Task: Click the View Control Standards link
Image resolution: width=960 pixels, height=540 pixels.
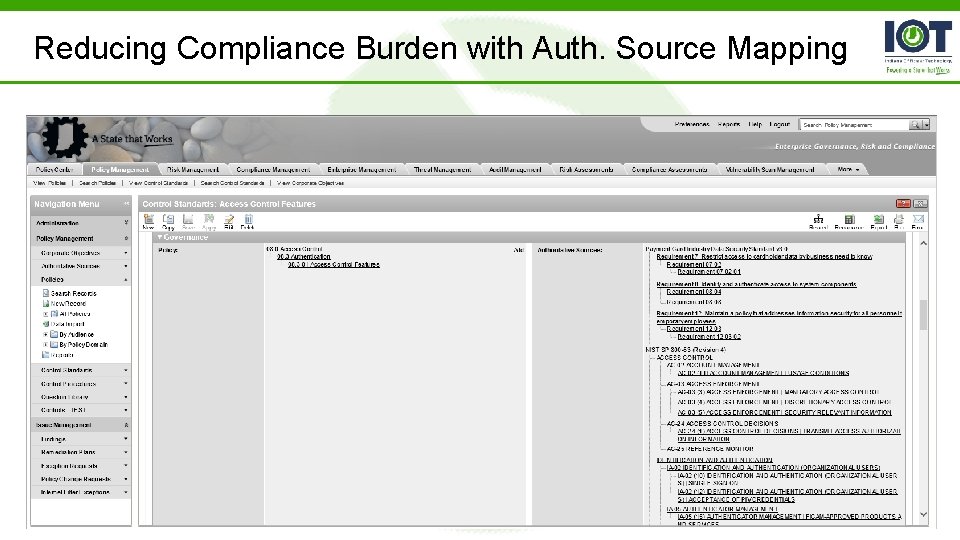Action: pyautogui.click(x=158, y=182)
